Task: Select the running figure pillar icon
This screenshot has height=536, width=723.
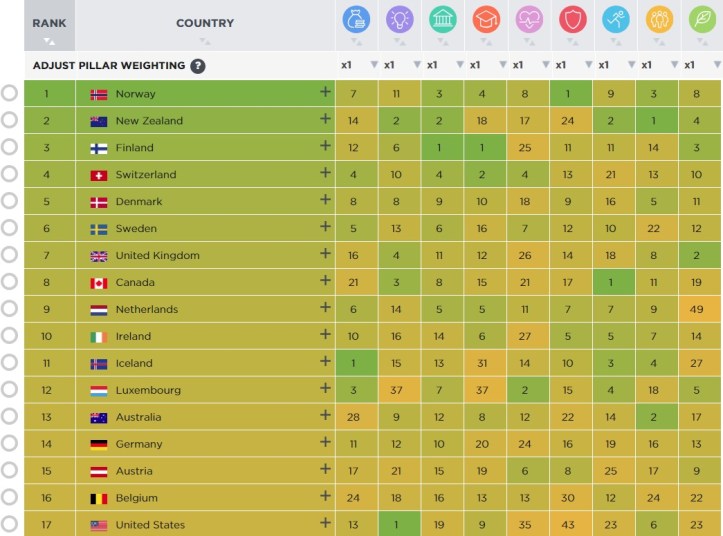Action: click(616, 20)
